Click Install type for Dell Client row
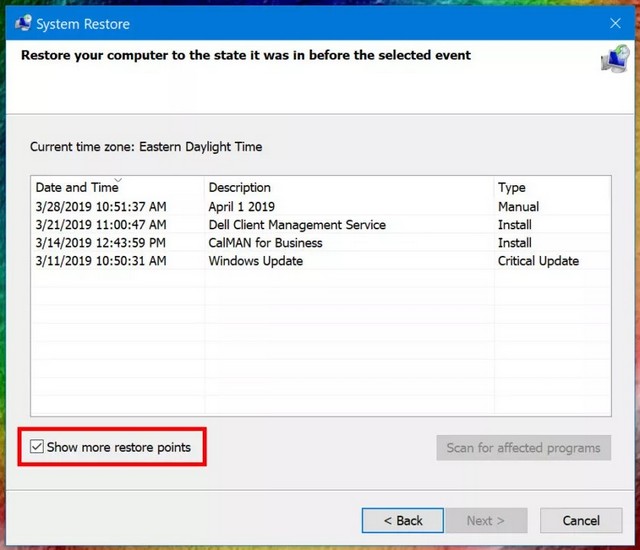Viewport: 640px width, 550px height. tap(515, 224)
